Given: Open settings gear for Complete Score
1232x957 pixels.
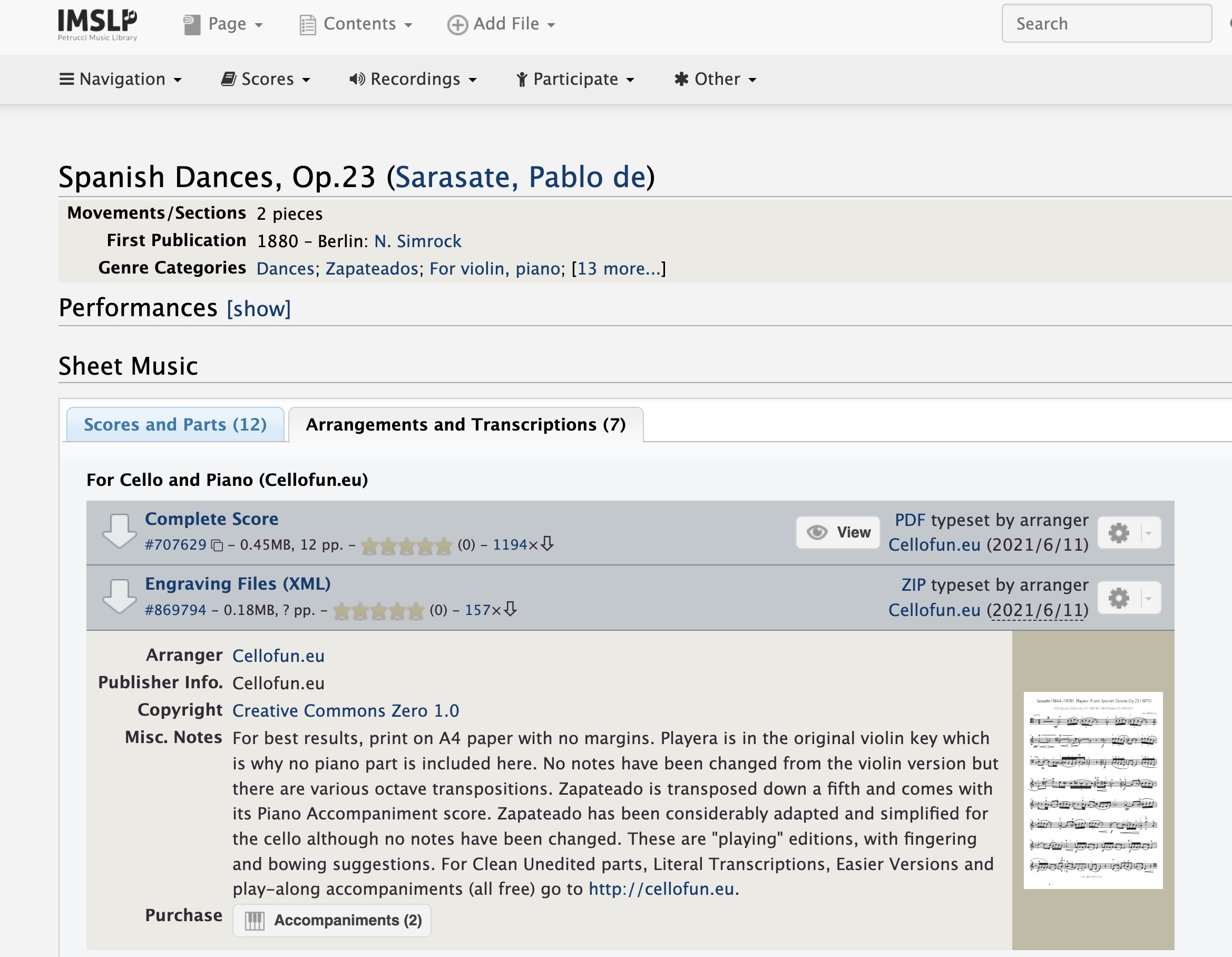Looking at the screenshot, I should (x=1119, y=533).
